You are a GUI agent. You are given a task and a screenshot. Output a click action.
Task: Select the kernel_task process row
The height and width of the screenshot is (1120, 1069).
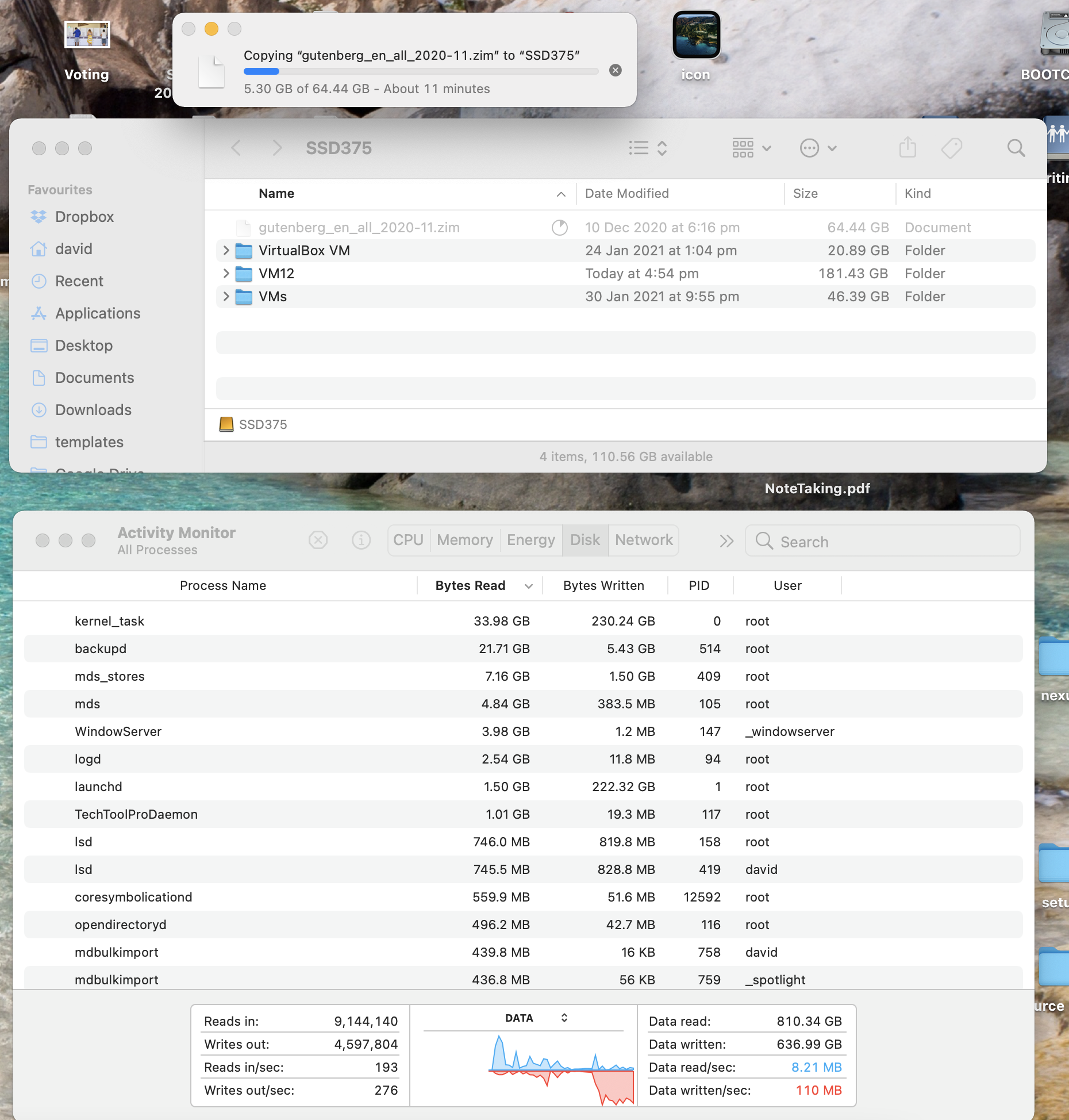click(x=524, y=621)
